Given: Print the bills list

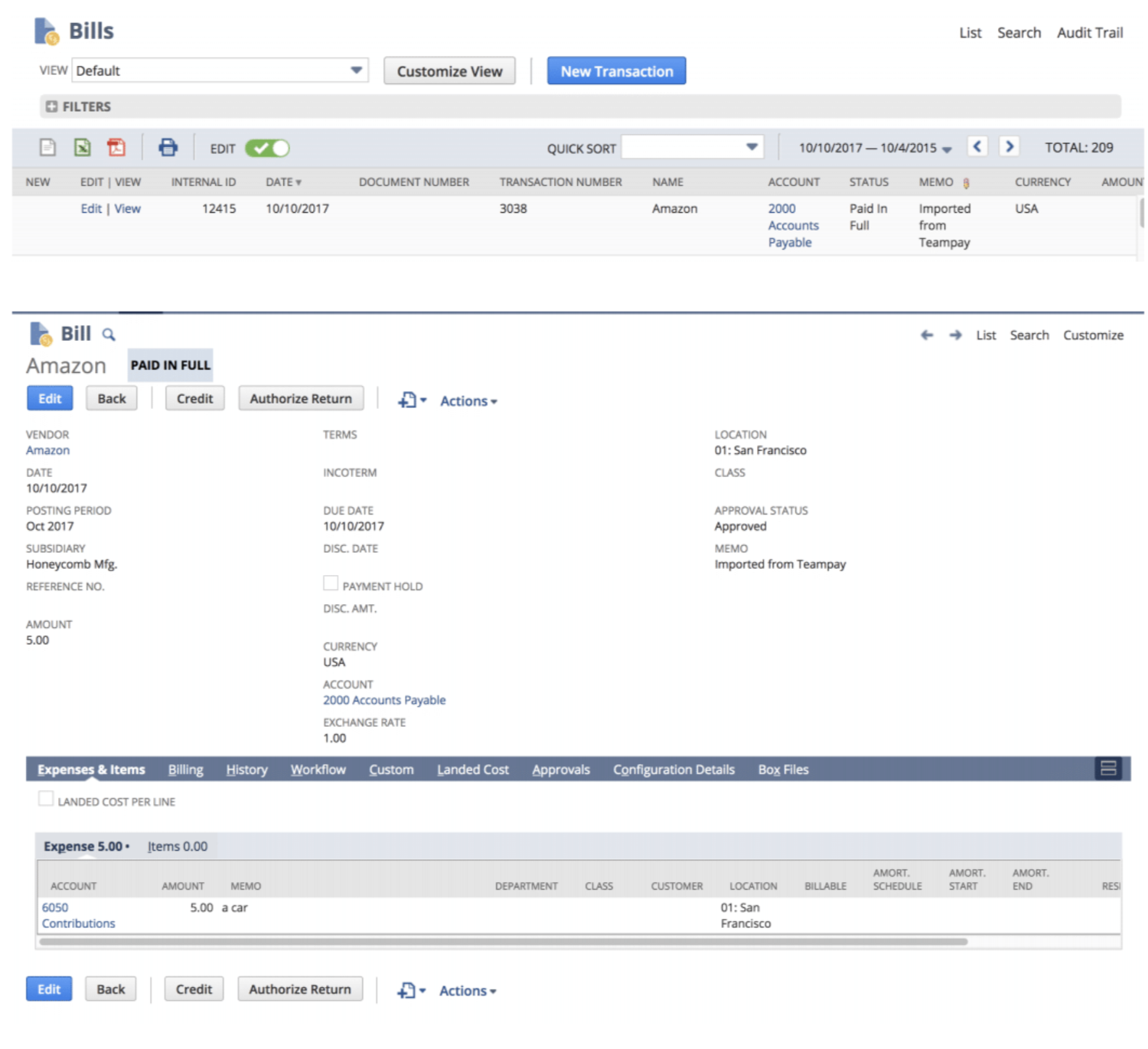Looking at the screenshot, I should pyautogui.click(x=168, y=147).
